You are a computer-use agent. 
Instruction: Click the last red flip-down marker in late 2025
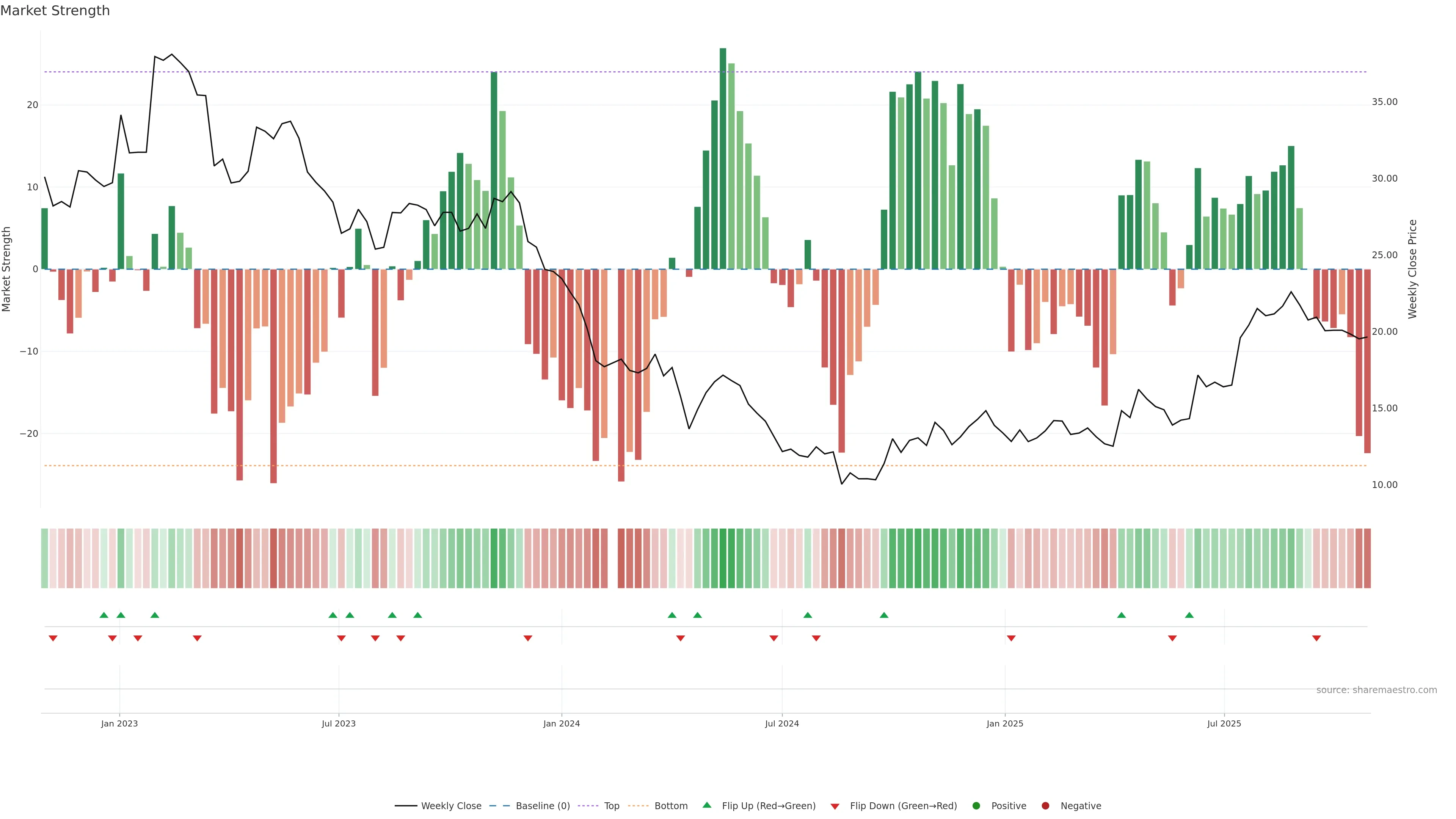tap(1316, 638)
